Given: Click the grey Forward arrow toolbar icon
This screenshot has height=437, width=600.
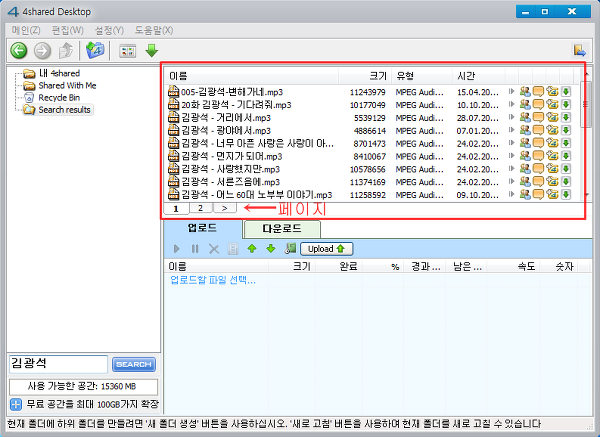Looking at the screenshot, I should coord(42,51).
